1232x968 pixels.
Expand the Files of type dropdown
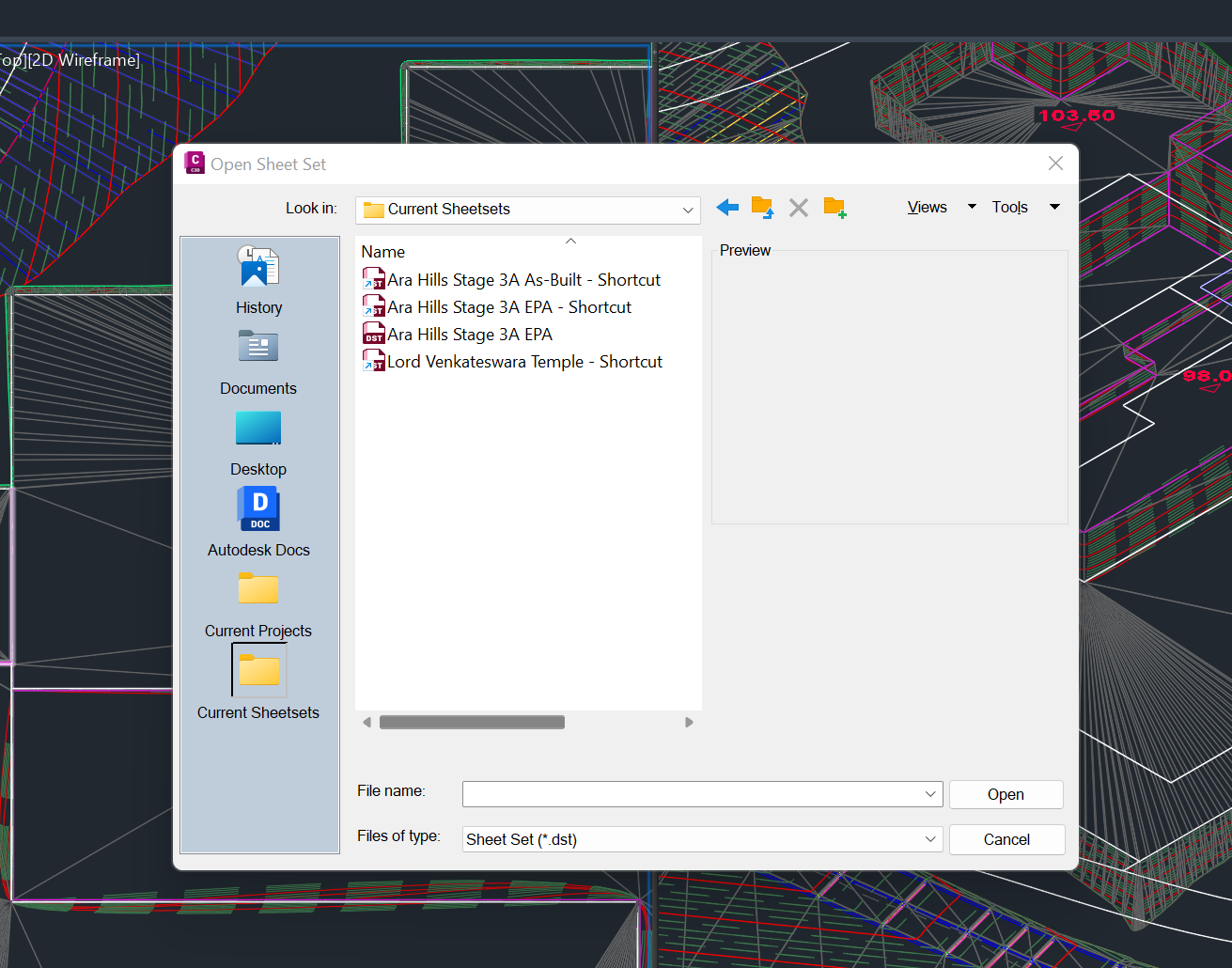pyautogui.click(x=929, y=839)
